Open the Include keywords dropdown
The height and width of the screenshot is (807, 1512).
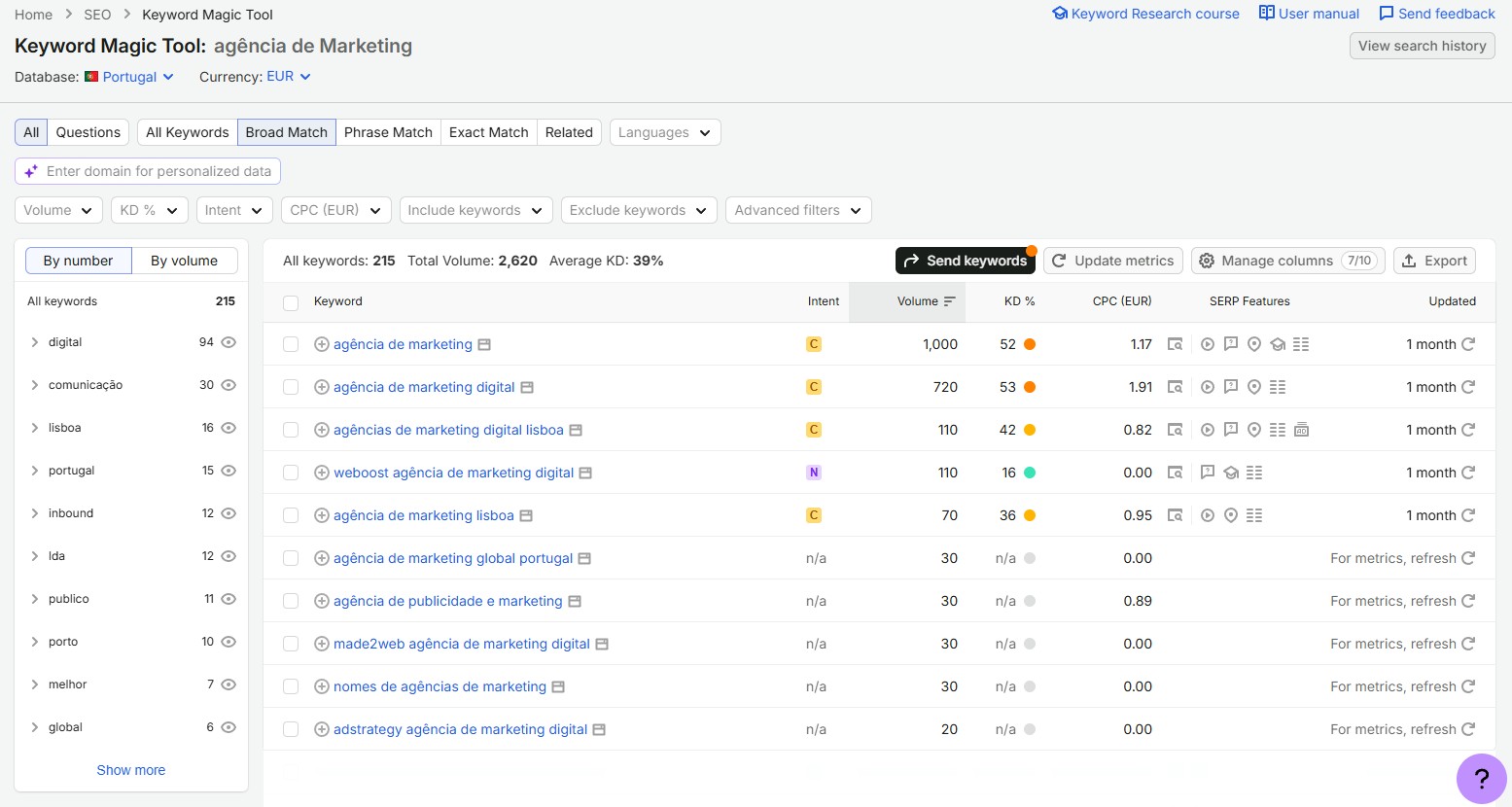[x=476, y=210]
